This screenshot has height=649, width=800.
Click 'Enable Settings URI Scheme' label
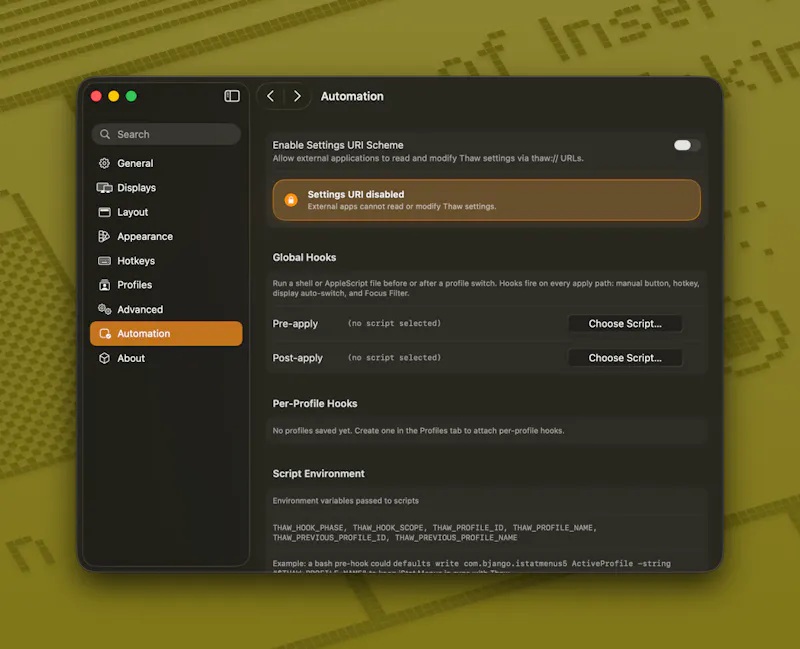click(338, 145)
